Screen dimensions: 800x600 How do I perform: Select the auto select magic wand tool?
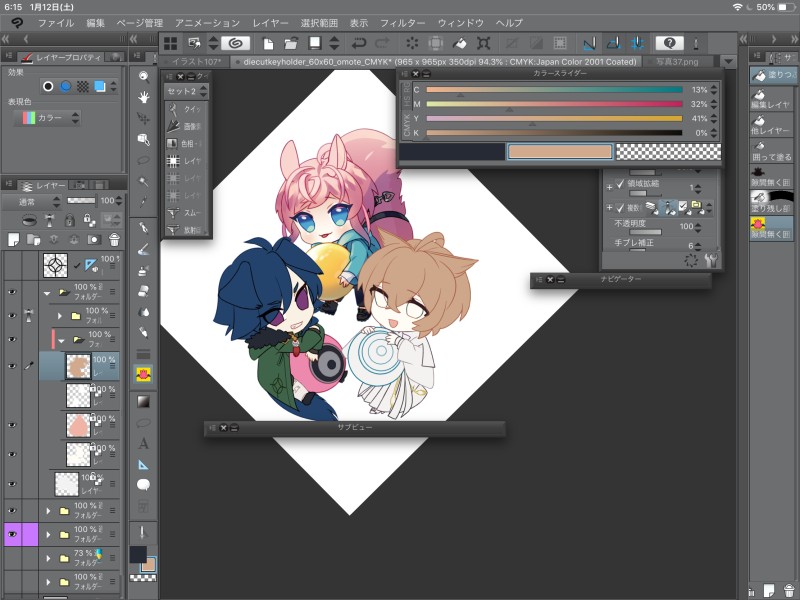[x=144, y=181]
